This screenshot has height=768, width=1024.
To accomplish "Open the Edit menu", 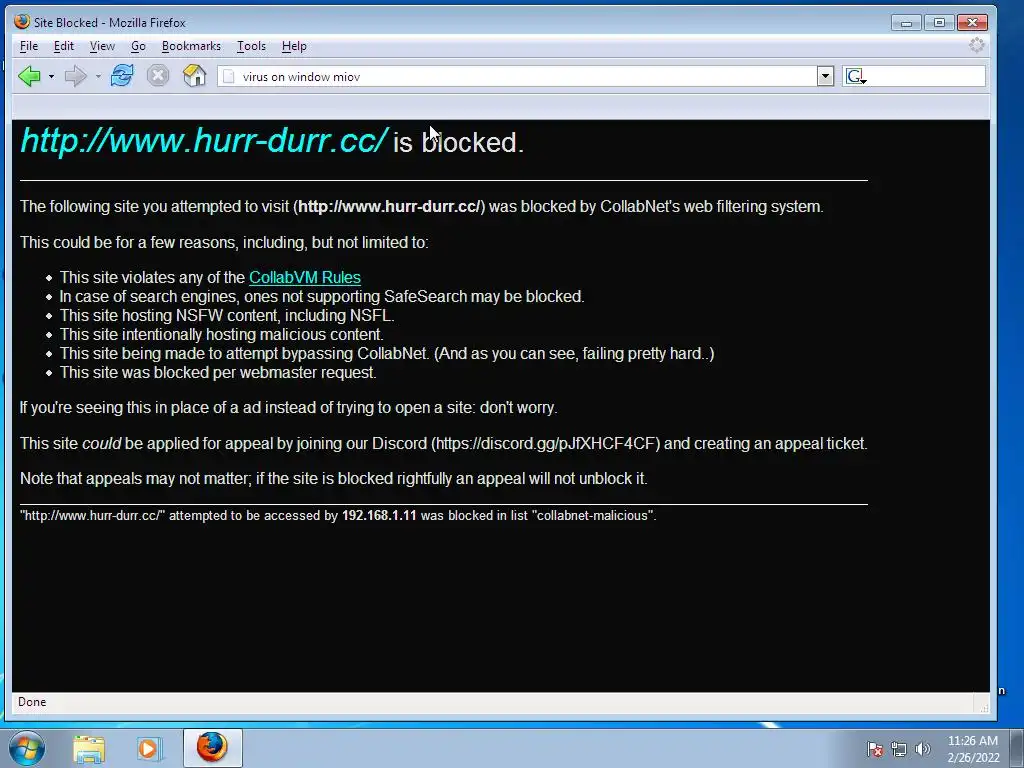I will click(x=63, y=46).
